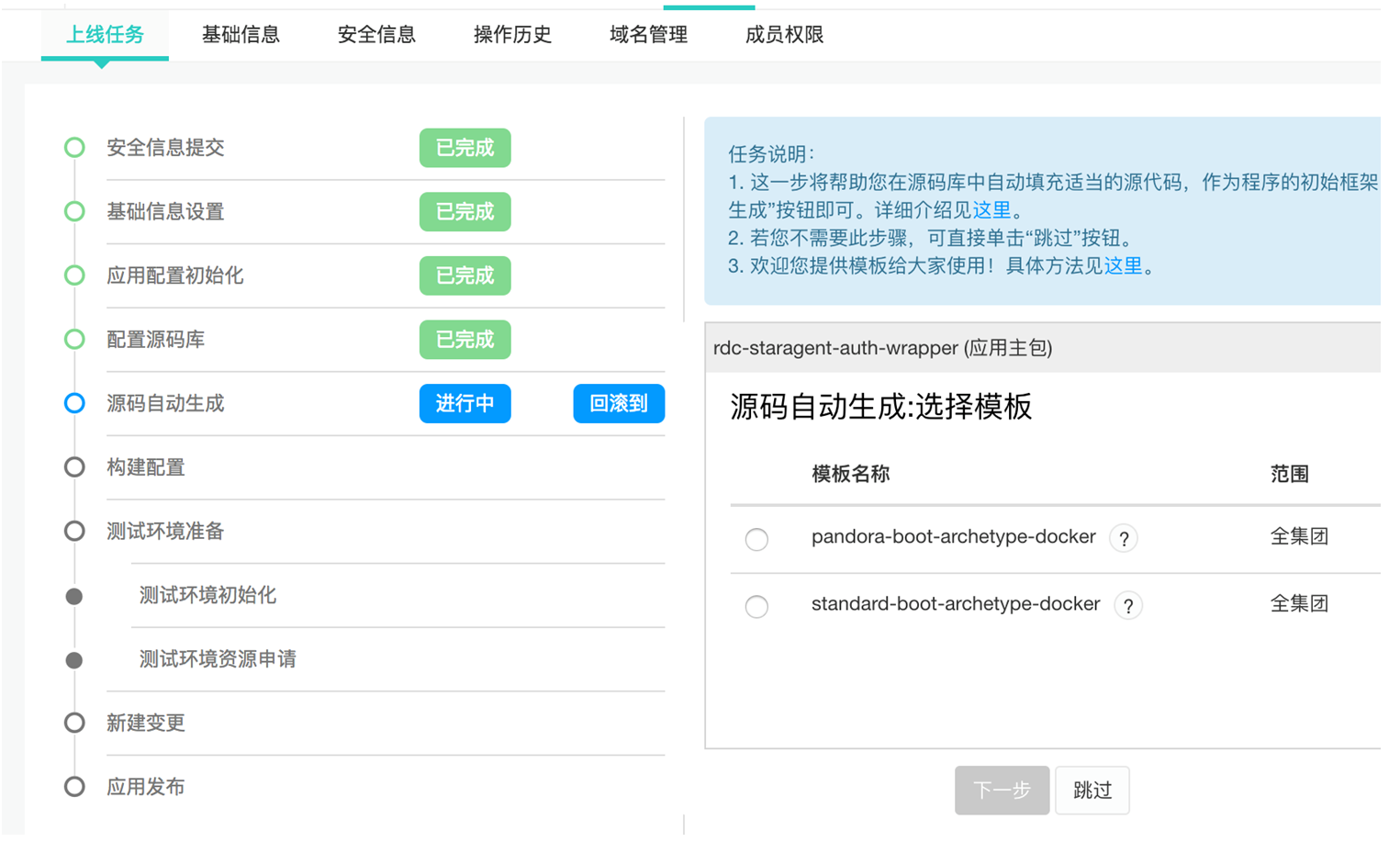Click 已完成 badge for 基础信息设置
The image size is (1400, 842).
click(465, 212)
